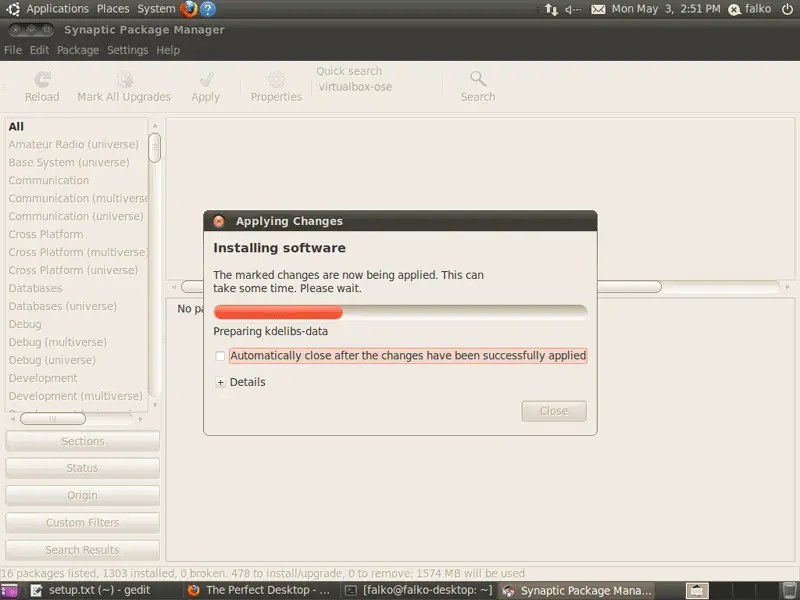Image resolution: width=800 pixels, height=600 pixels.
Task: Click the Mark All Upgrades icon
Action: [124, 79]
